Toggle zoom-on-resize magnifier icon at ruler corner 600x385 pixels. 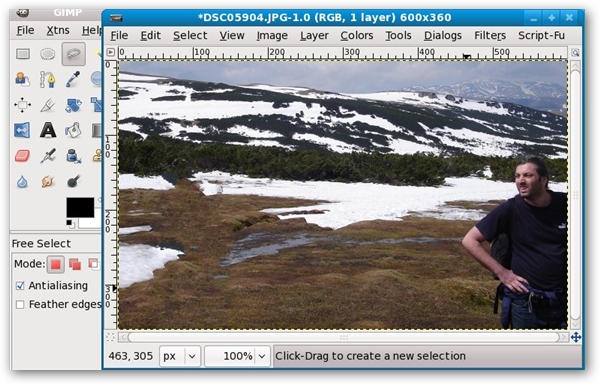[575, 52]
